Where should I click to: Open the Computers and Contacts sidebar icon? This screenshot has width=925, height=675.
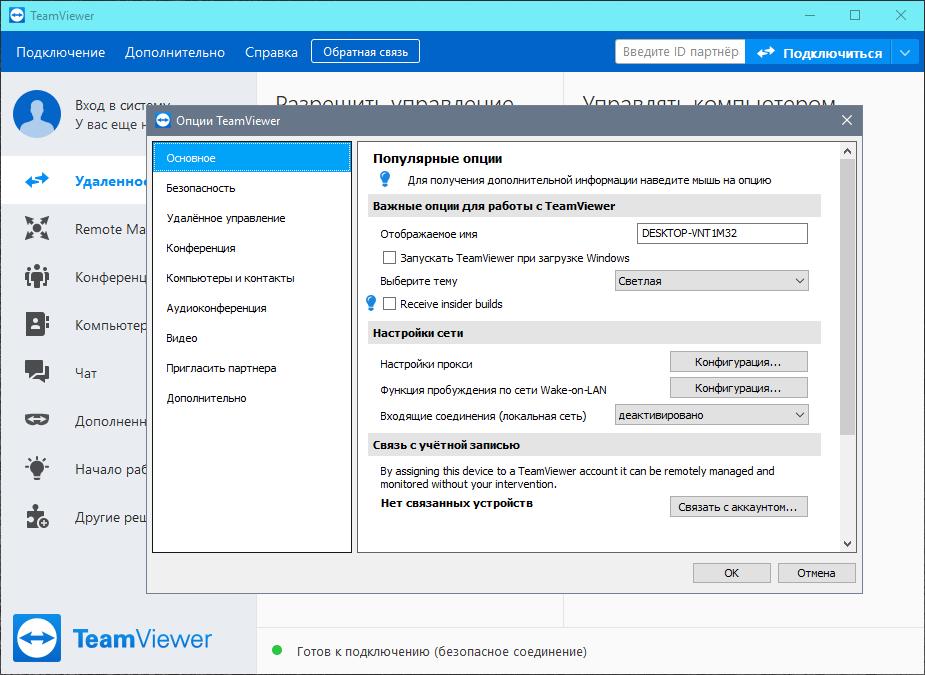[37, 325]
